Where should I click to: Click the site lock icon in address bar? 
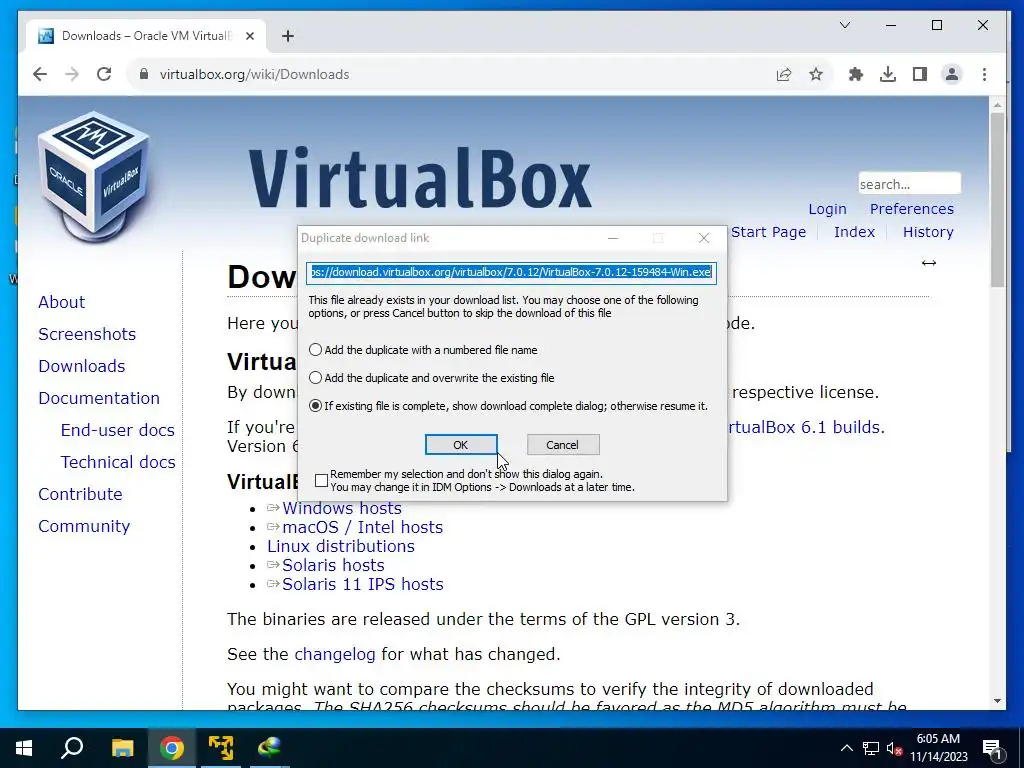144,74
